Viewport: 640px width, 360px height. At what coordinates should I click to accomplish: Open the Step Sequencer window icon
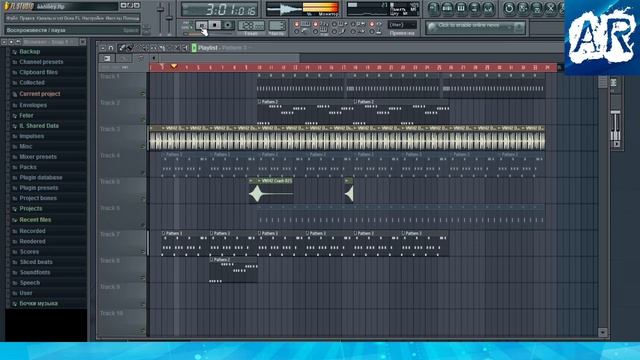click(x=448, y=8)
